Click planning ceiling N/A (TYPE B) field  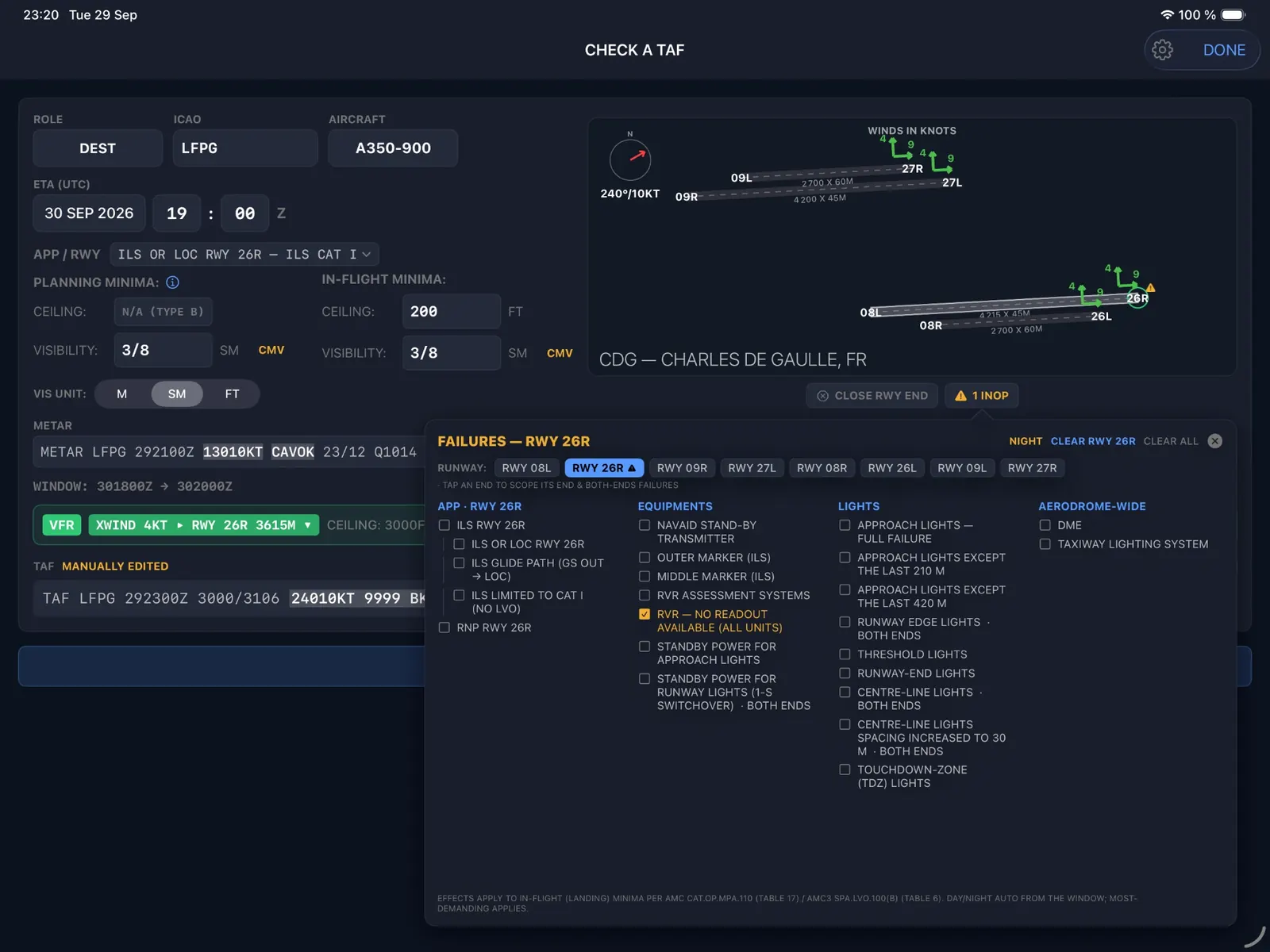click(164, 312)
